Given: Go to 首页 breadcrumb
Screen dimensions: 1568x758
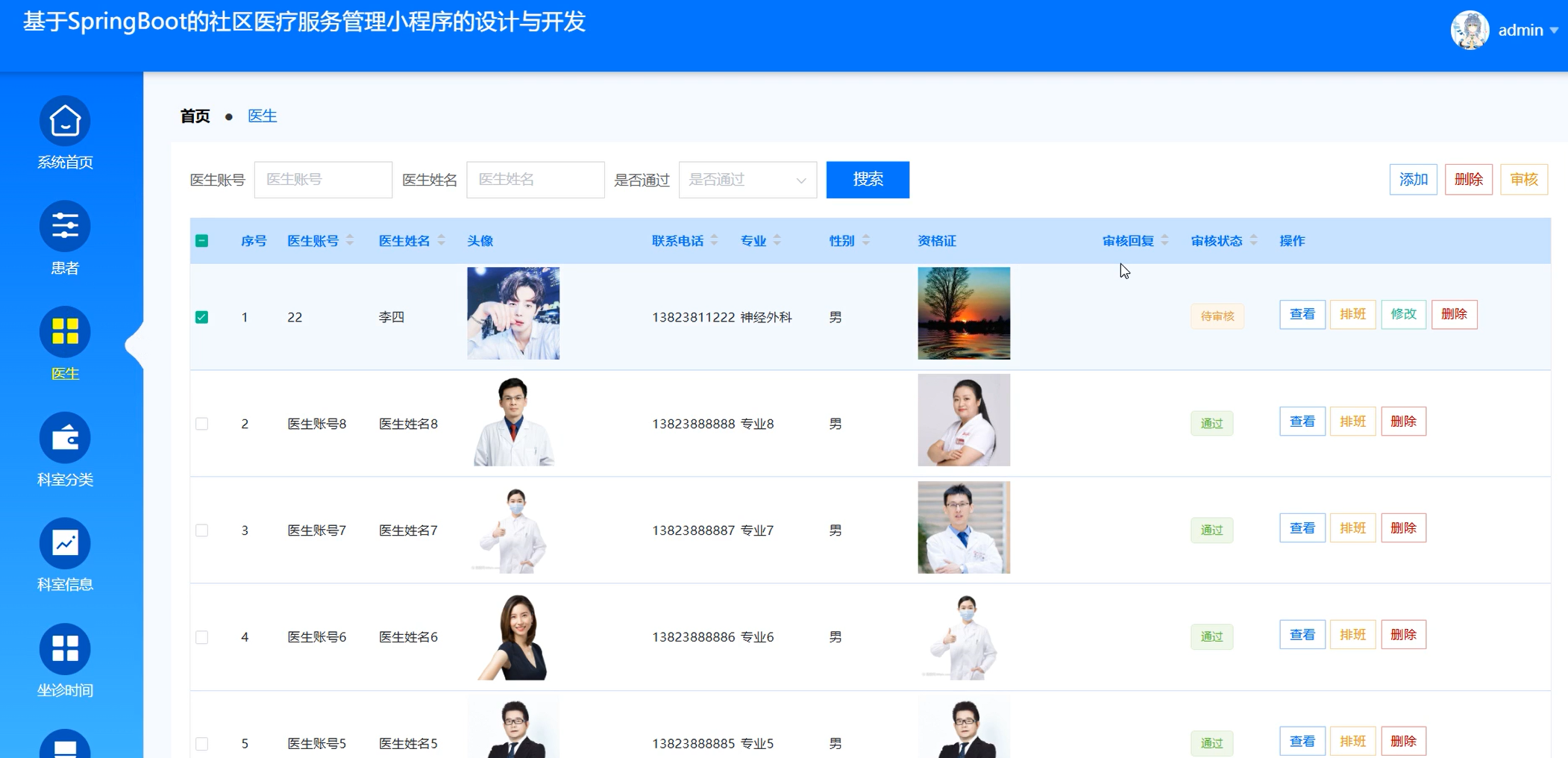Looking at the screenshot, I should [x=195, y=116].
